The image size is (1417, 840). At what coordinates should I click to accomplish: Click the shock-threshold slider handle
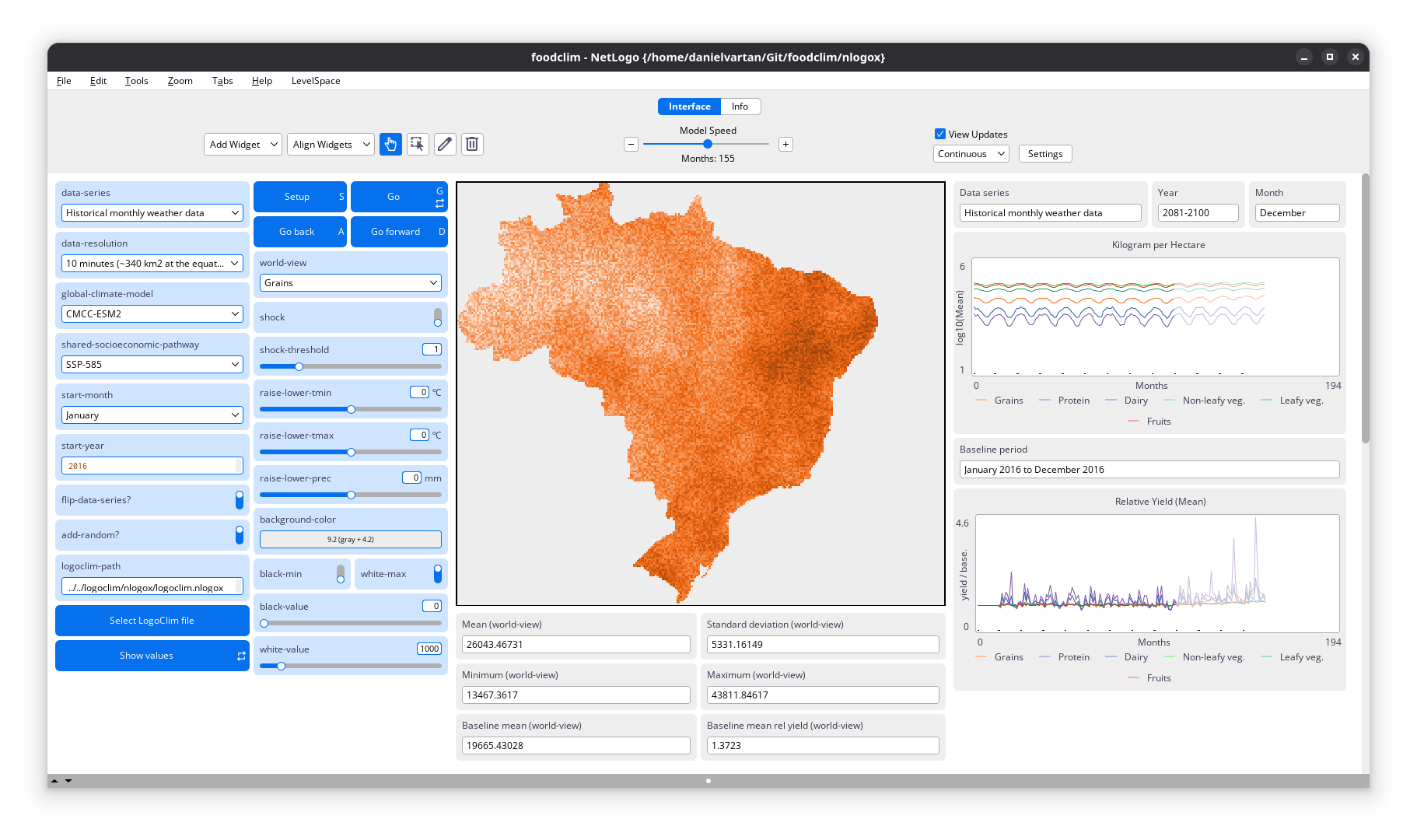click(x=299, y=366)
